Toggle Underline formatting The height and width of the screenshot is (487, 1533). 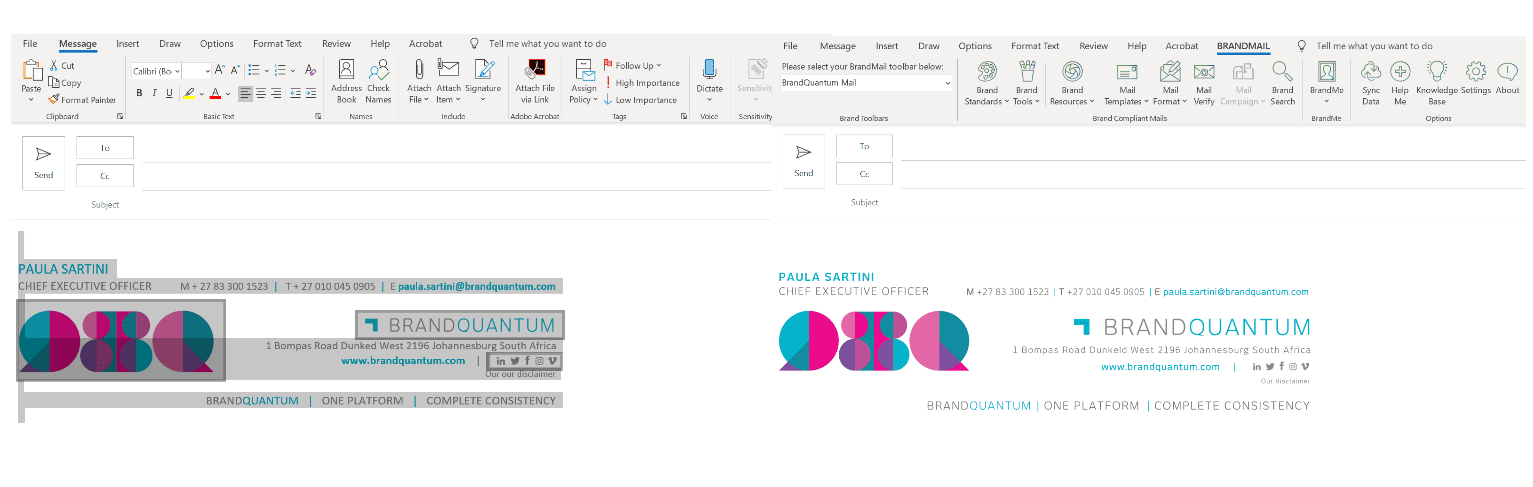coord(169,93)
